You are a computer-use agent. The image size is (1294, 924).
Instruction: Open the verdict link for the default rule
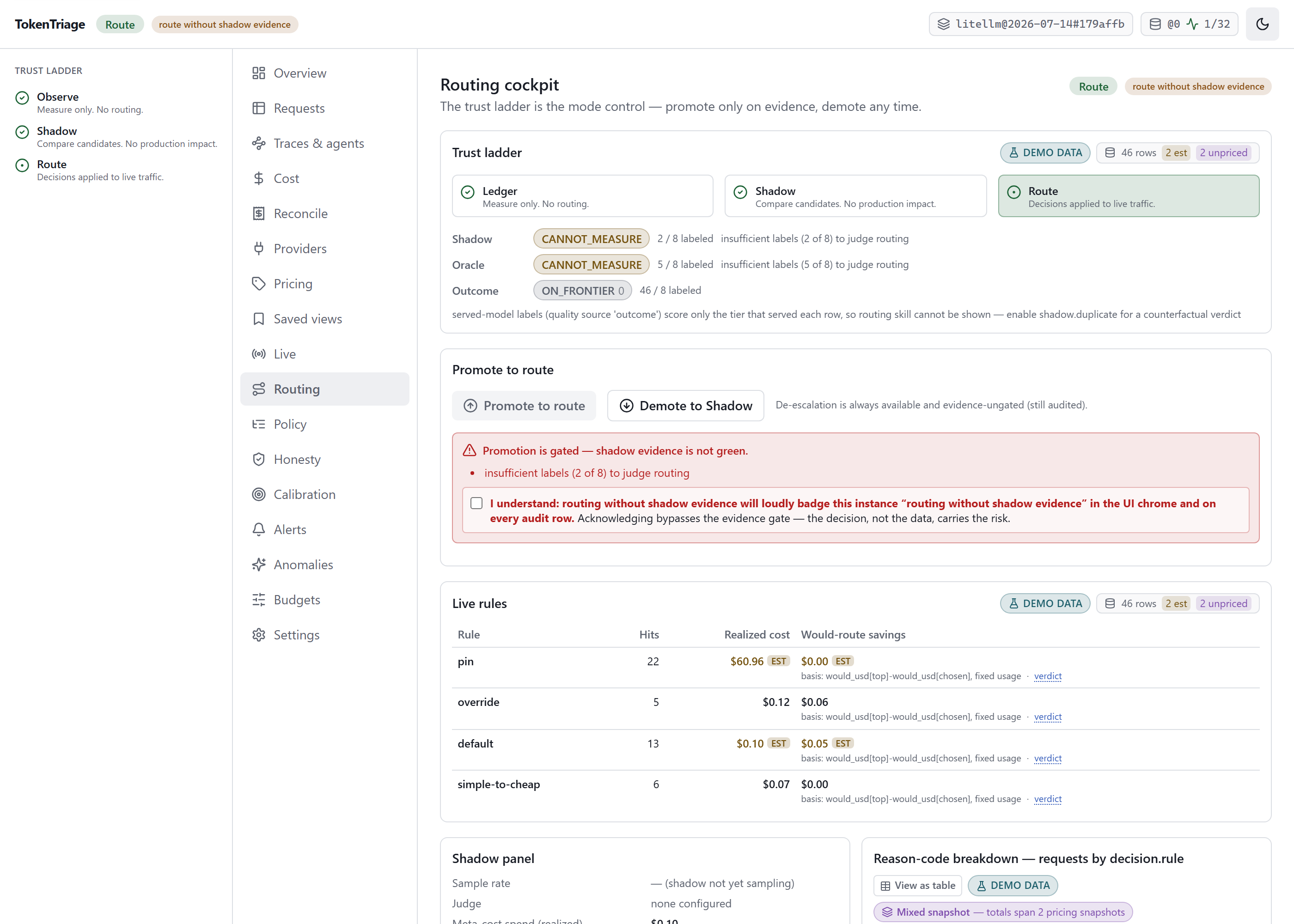click(1047, 758)
